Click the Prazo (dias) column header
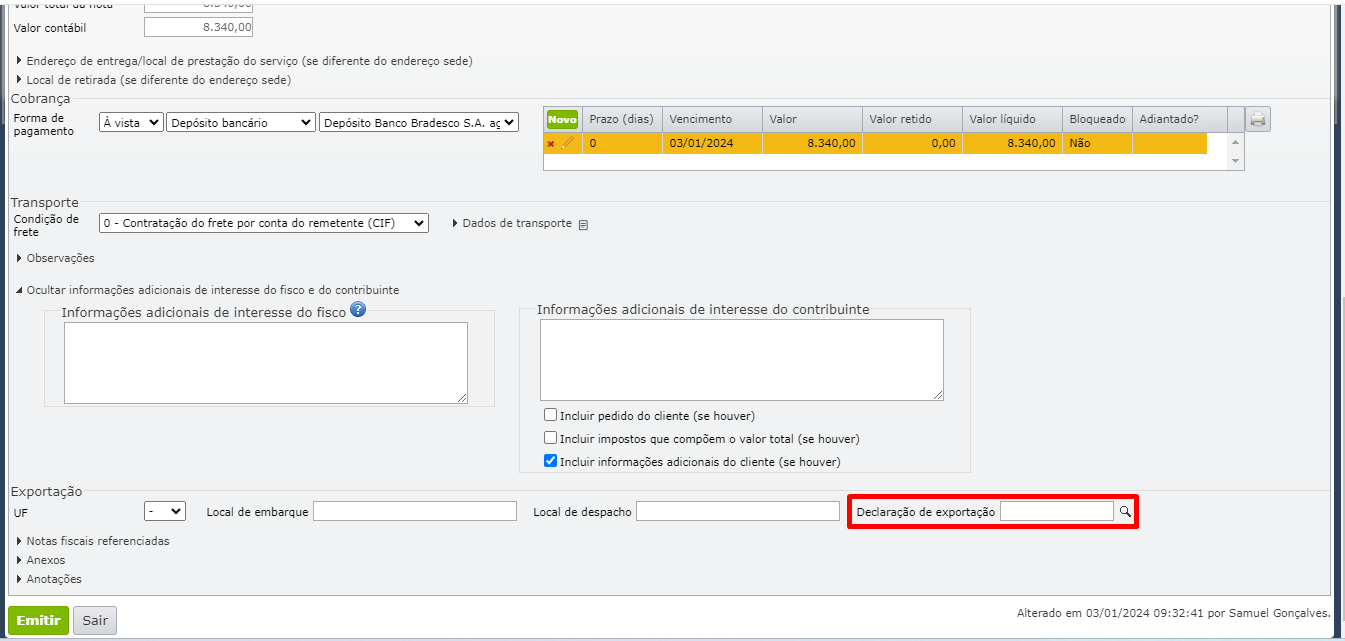 pos(622,119)
